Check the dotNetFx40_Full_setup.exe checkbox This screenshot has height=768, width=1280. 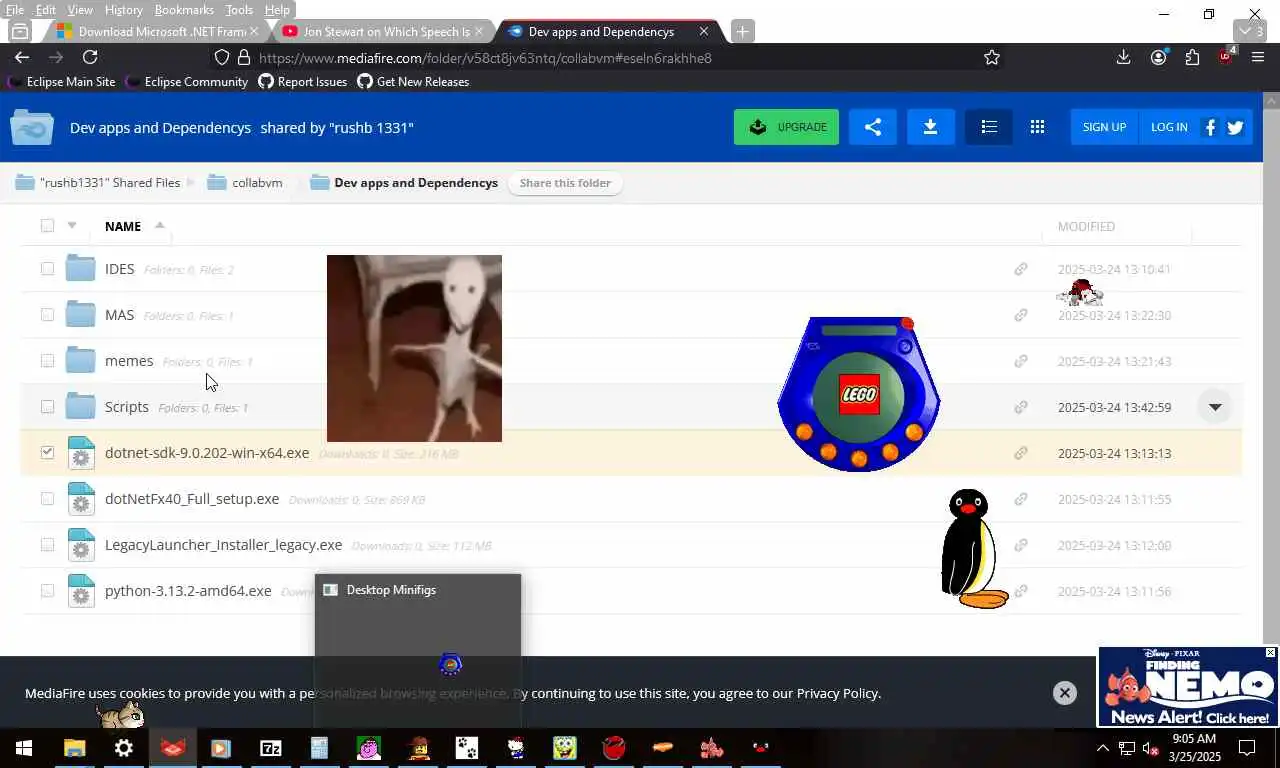(x=47, y=499)
